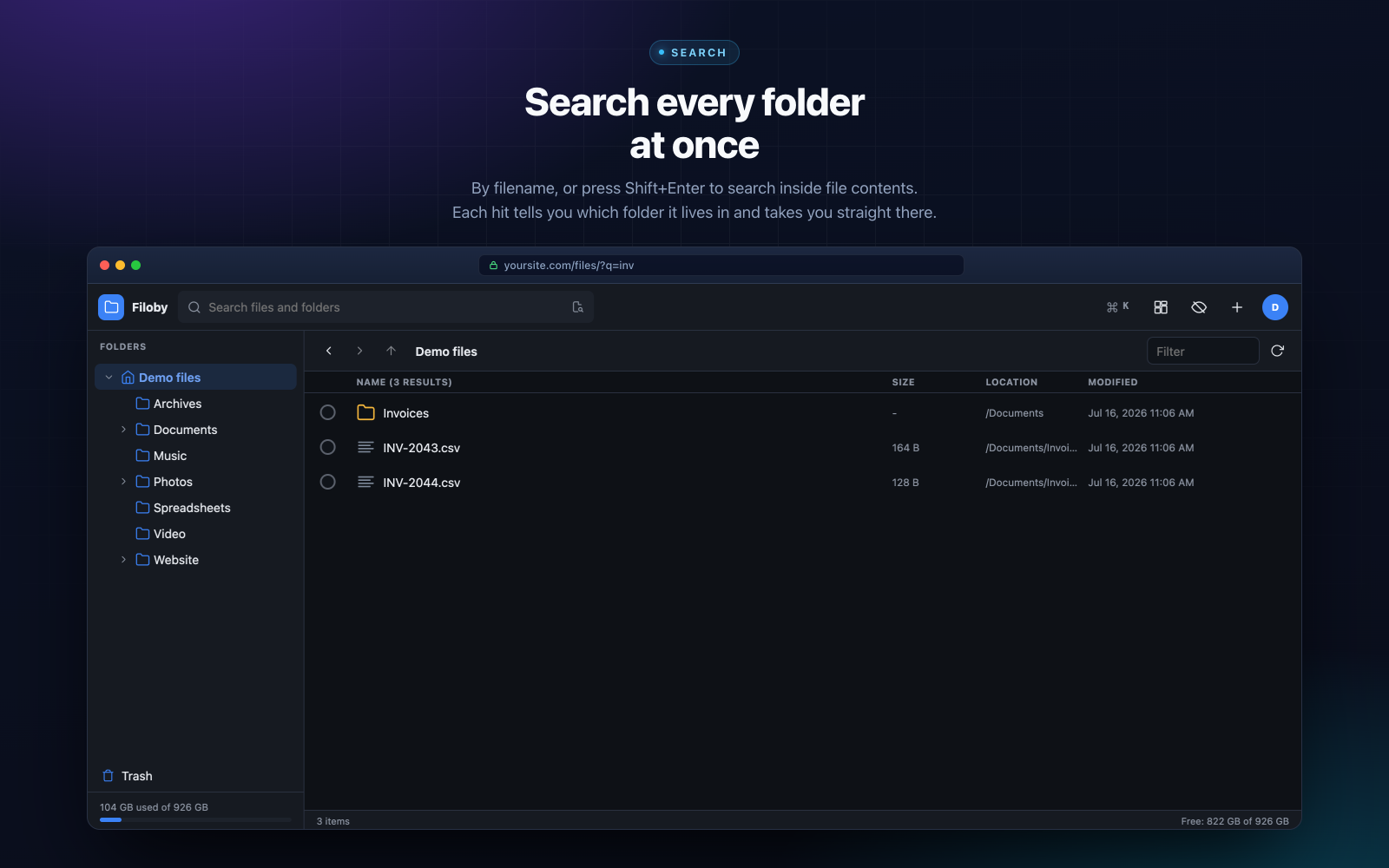The height and width of the screenshot is (868, 1389).
Task: Click the plus icon to add new
Action: click(1237, 307)
